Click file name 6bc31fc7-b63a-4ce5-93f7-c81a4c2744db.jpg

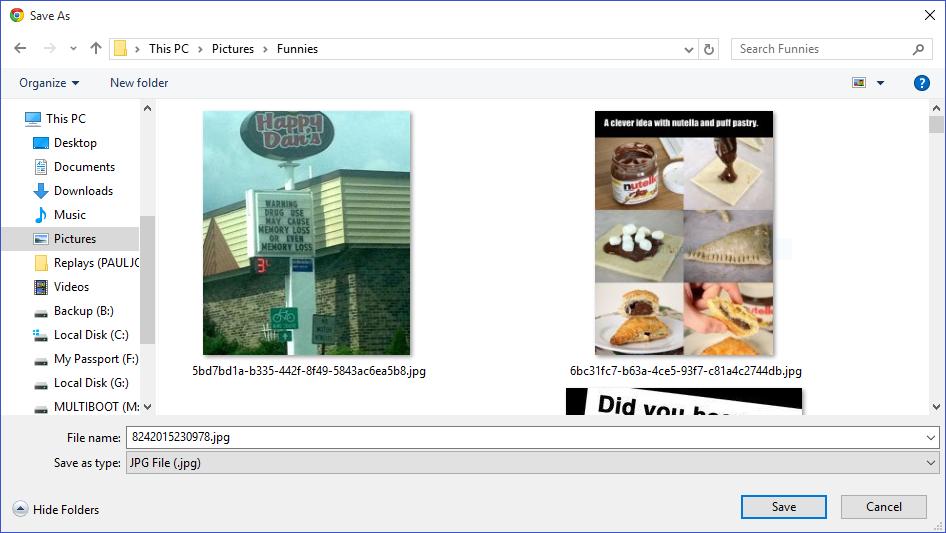[685, 371]
